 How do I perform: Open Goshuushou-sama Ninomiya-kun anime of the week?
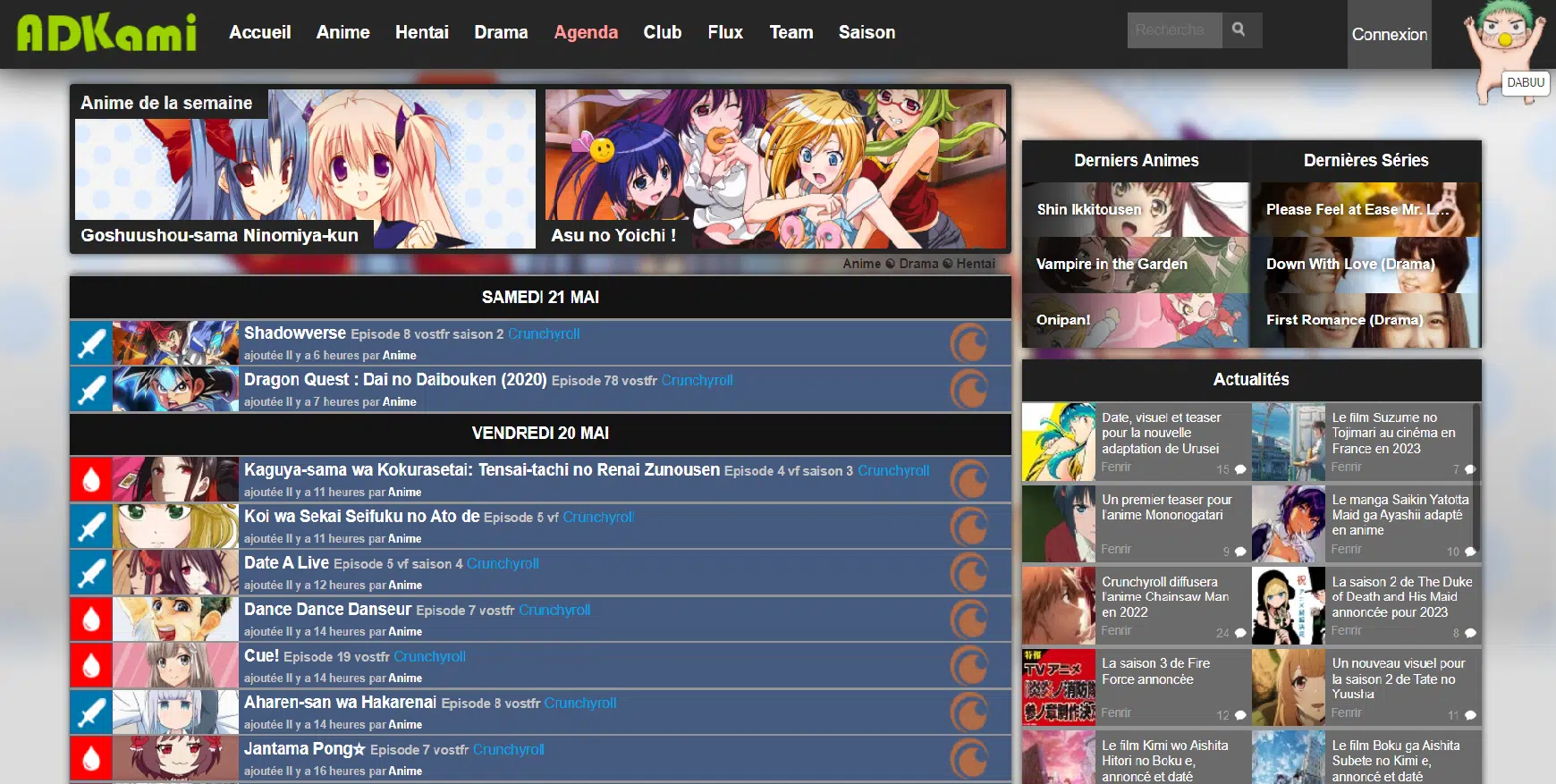305,169
